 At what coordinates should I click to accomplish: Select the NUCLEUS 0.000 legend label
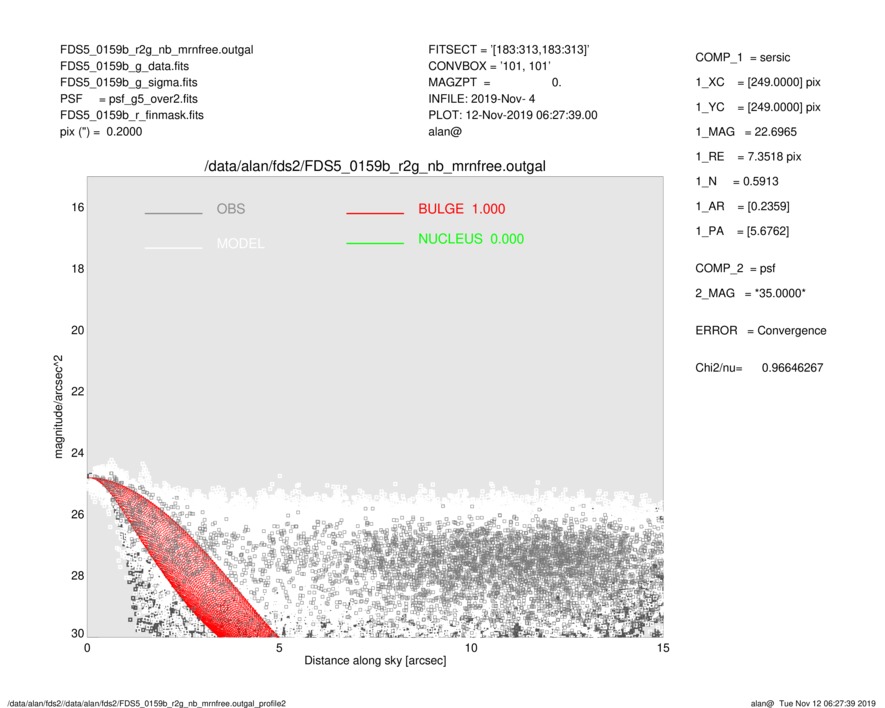pos(470,239)
